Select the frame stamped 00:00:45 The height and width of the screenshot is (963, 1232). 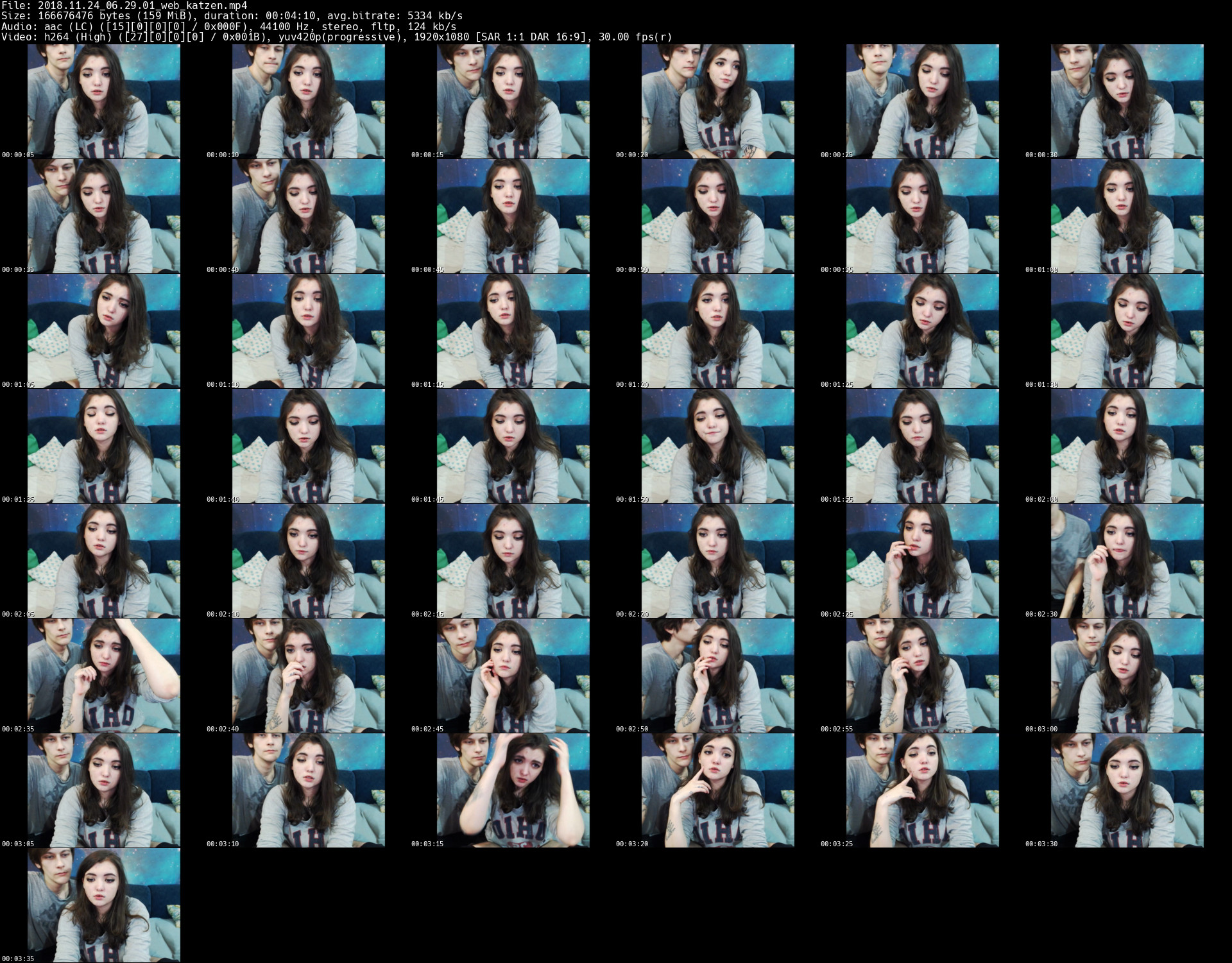(x=513, y=216)
